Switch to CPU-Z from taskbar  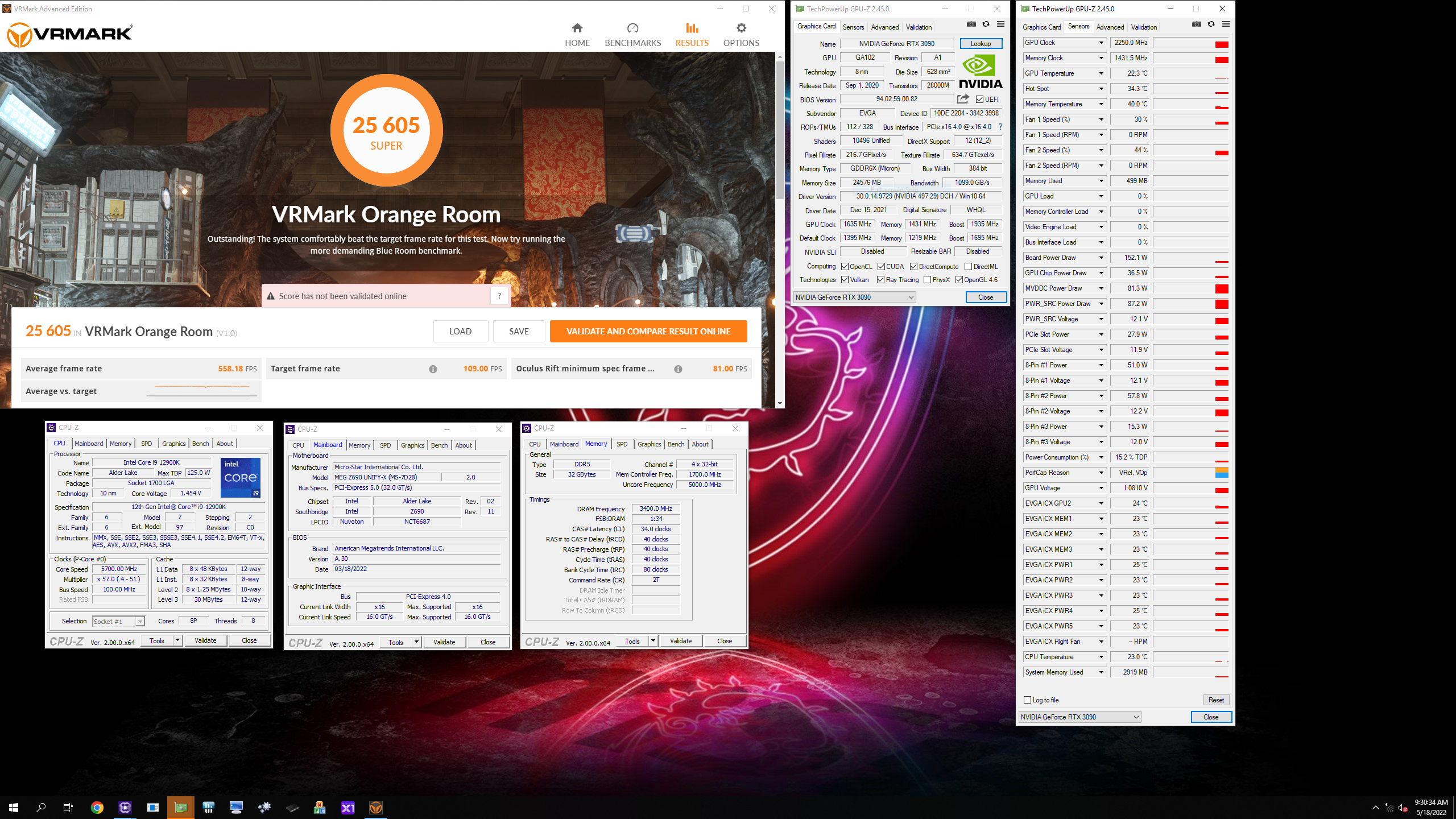point(125,808)
